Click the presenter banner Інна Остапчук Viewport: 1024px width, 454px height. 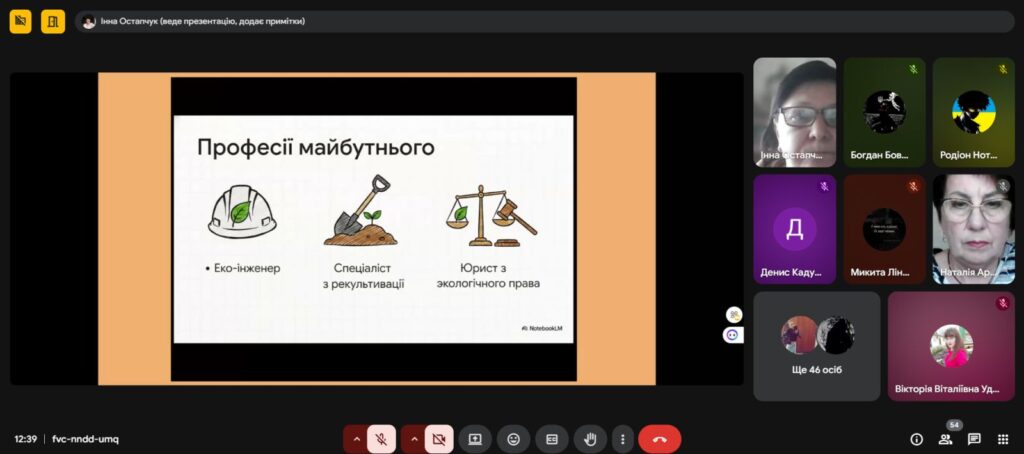[195, 21]
